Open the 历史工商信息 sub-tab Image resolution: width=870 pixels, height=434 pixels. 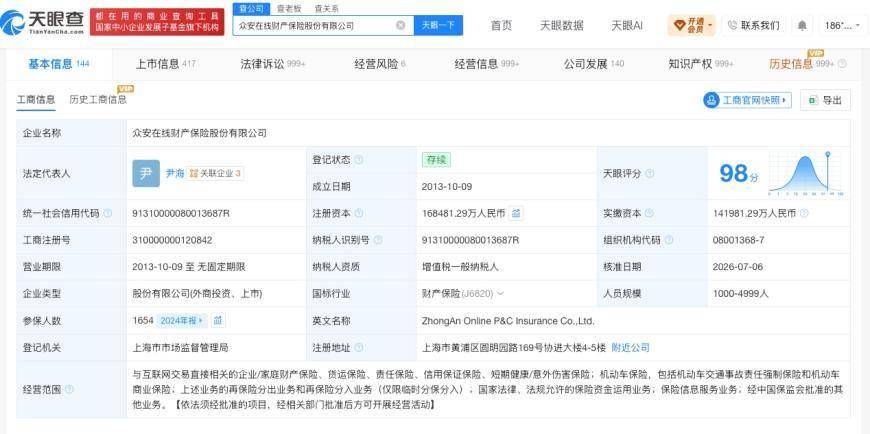(98, 100)
